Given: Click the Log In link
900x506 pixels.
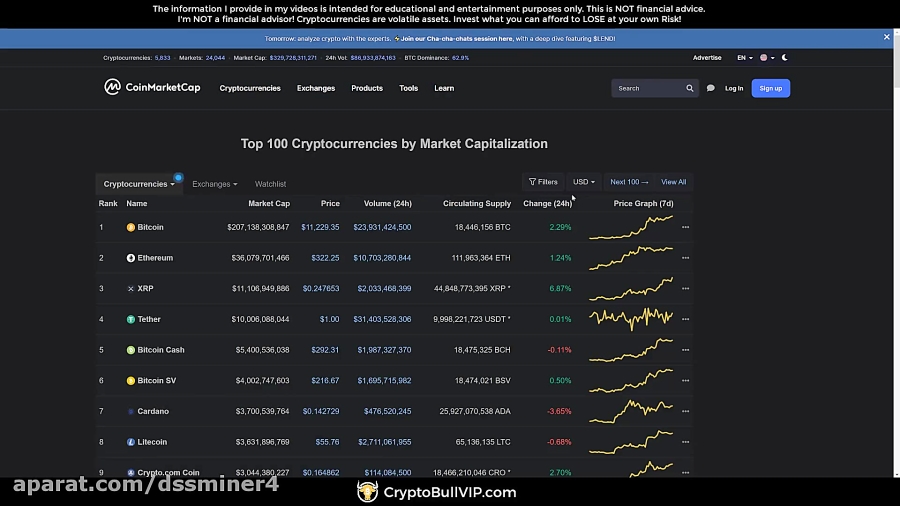Looking at the screenshot, I should click(x=734, y=88).
